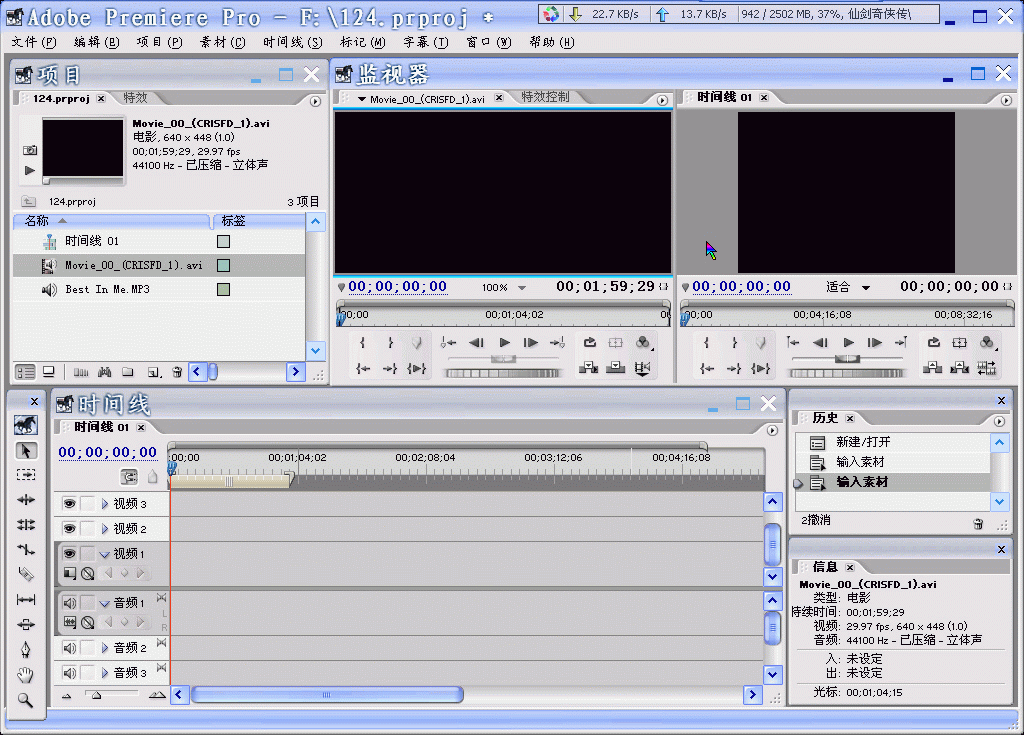Expand the 视频 2 track

[104, 529]
